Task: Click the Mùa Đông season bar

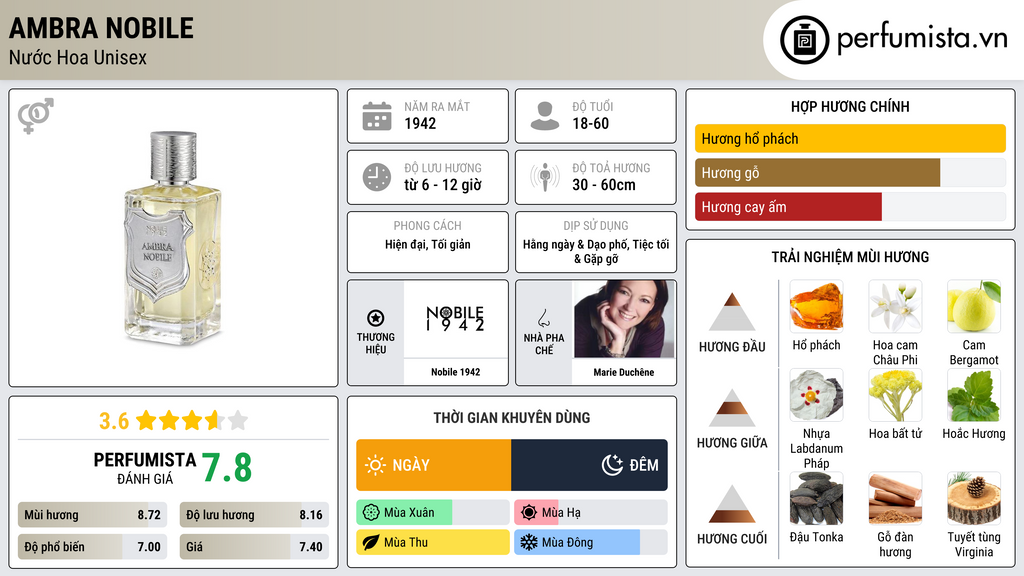Action: tap(591, 542)
